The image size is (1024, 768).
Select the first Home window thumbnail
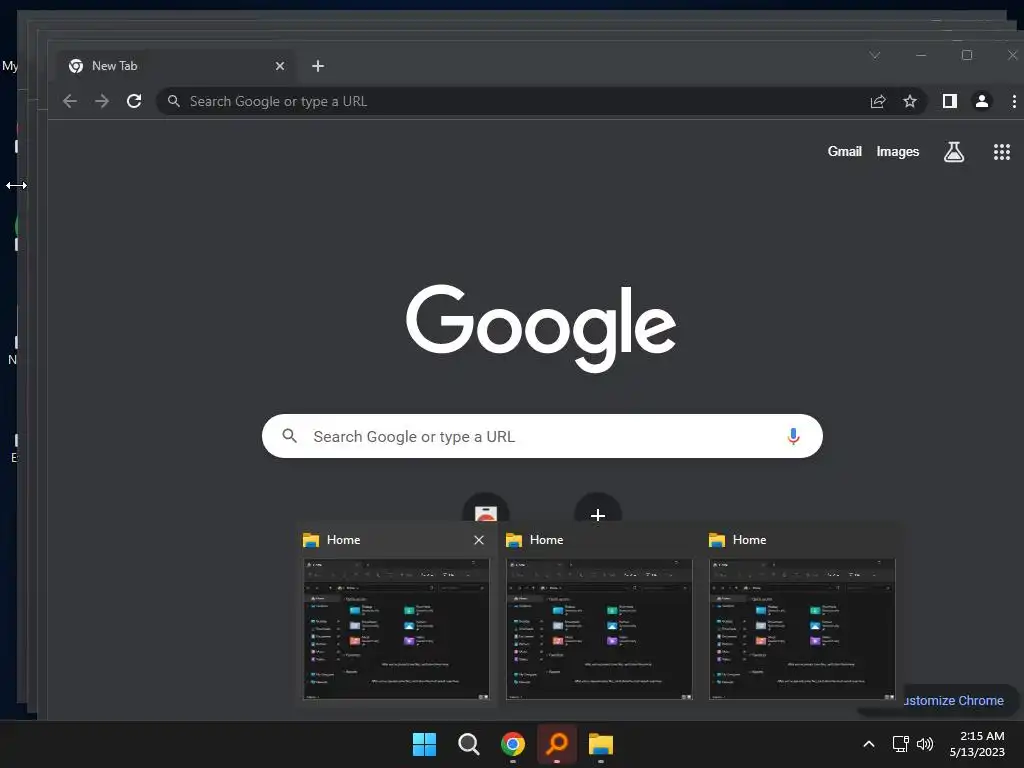(x=396, y=629)
